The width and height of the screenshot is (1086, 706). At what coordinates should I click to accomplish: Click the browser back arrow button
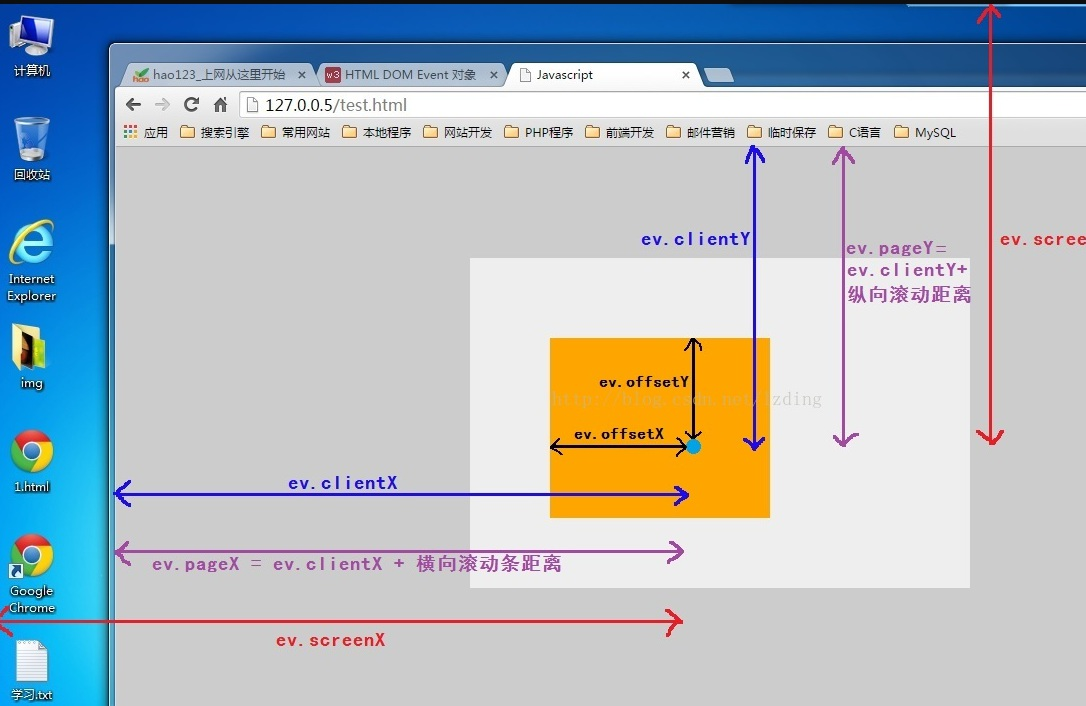click(x=133, y=105)
